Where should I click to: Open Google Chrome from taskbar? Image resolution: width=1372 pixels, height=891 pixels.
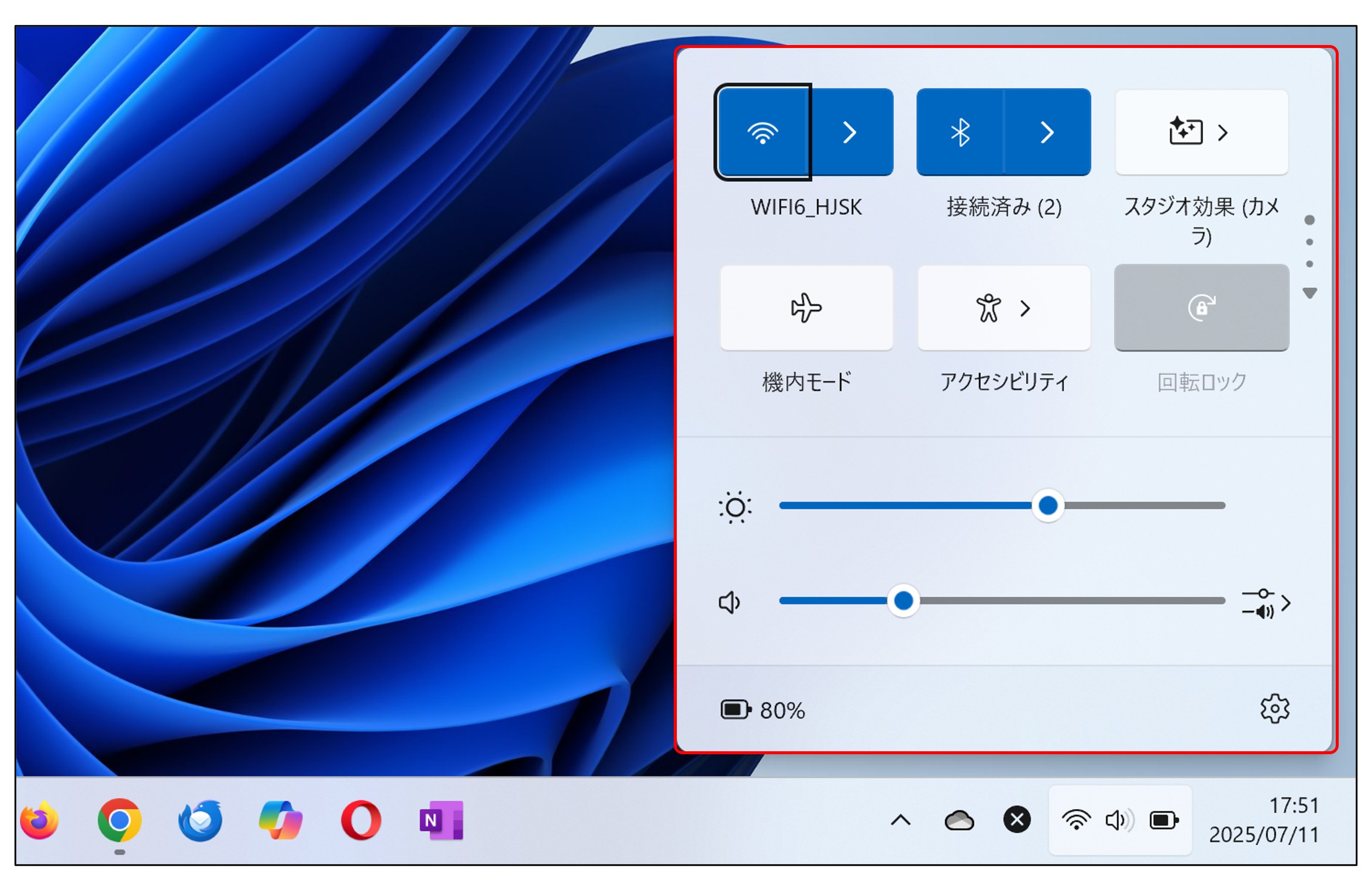[x=119, y=820]
